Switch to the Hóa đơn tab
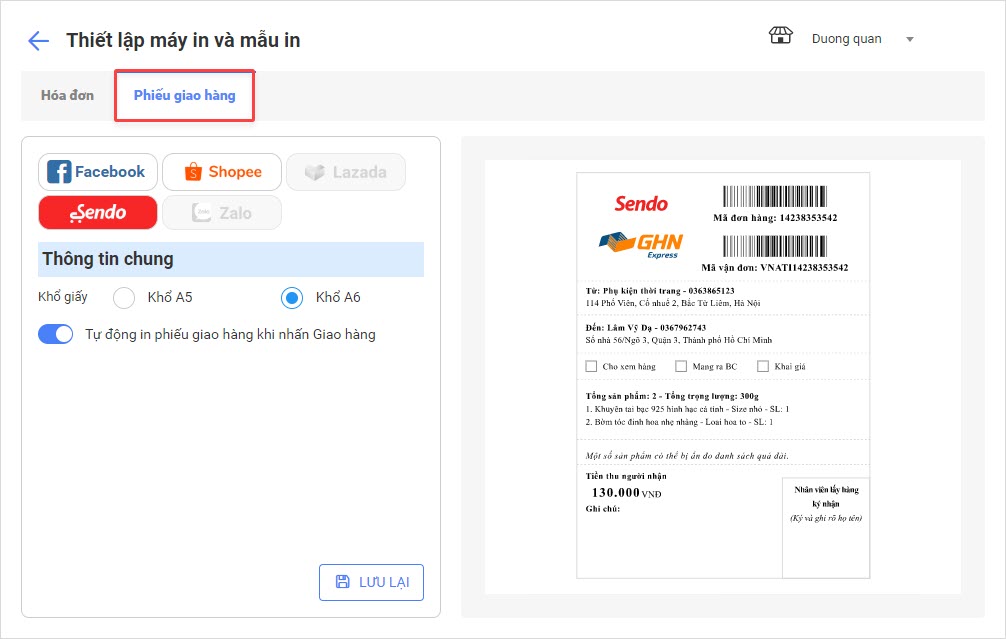1006x639 pixels. pos(67,96)
